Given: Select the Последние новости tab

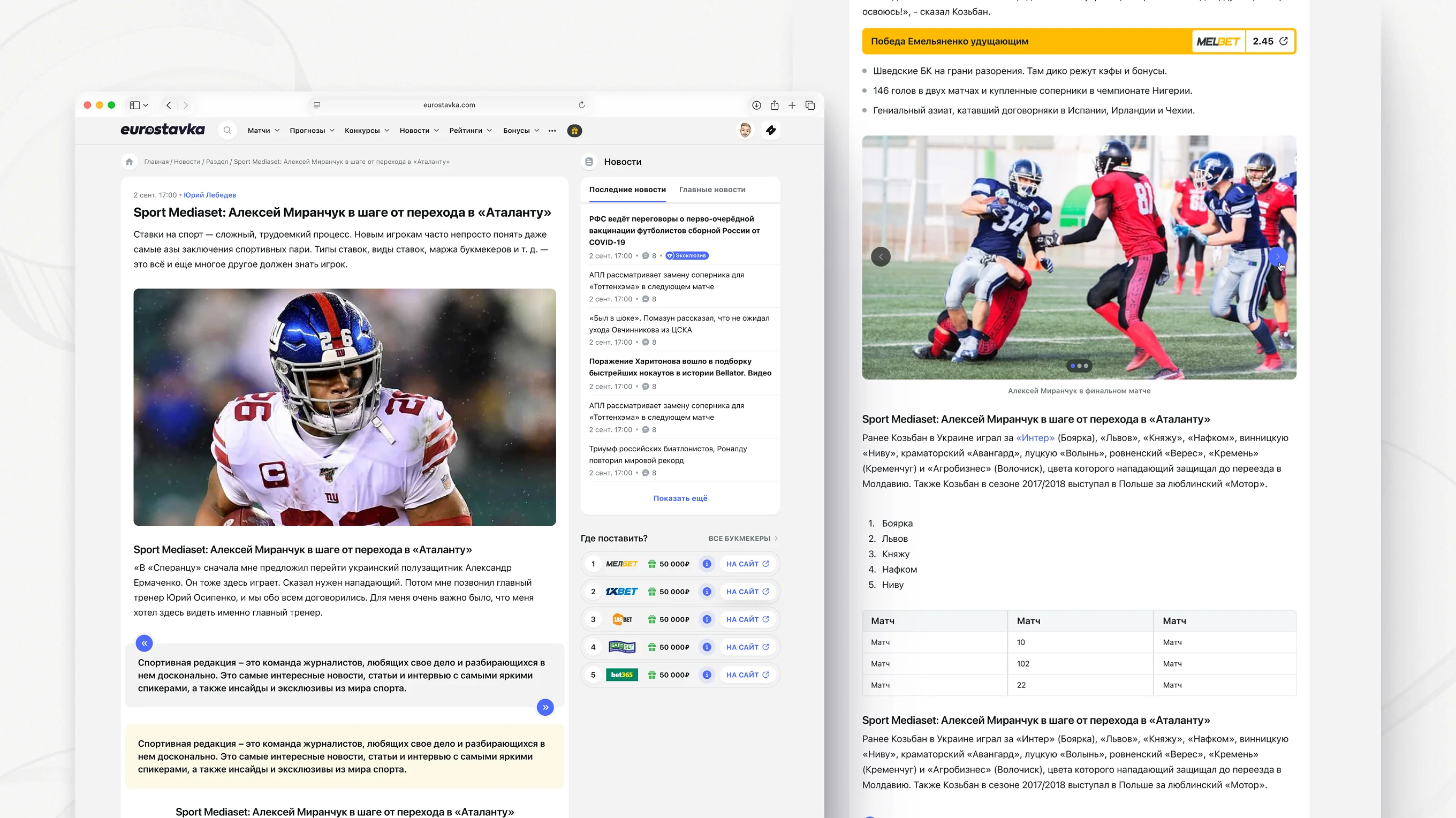Looking at the screenshot, I should click(627, 190).
